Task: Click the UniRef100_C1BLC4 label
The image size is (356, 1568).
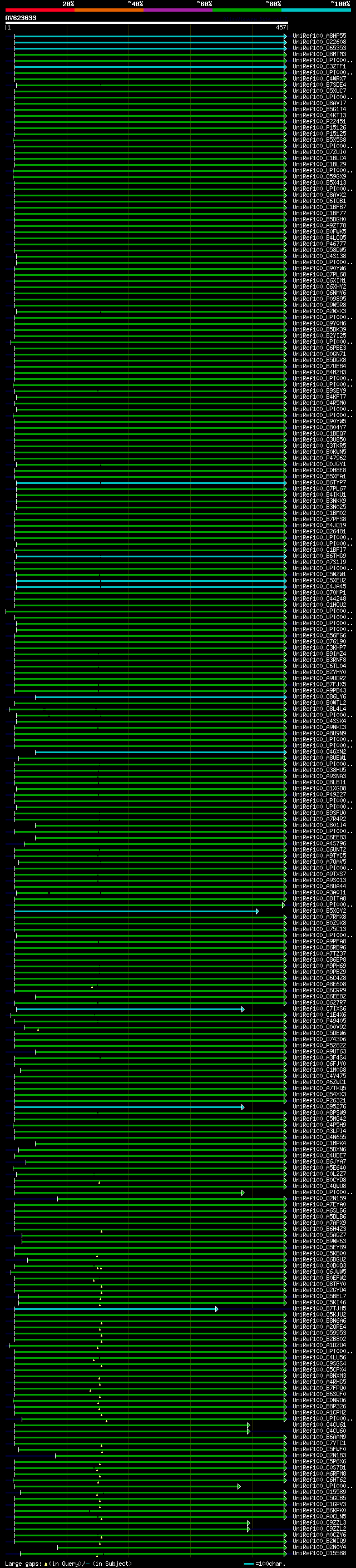Action: pyautogui.click(x=319, y=159)
